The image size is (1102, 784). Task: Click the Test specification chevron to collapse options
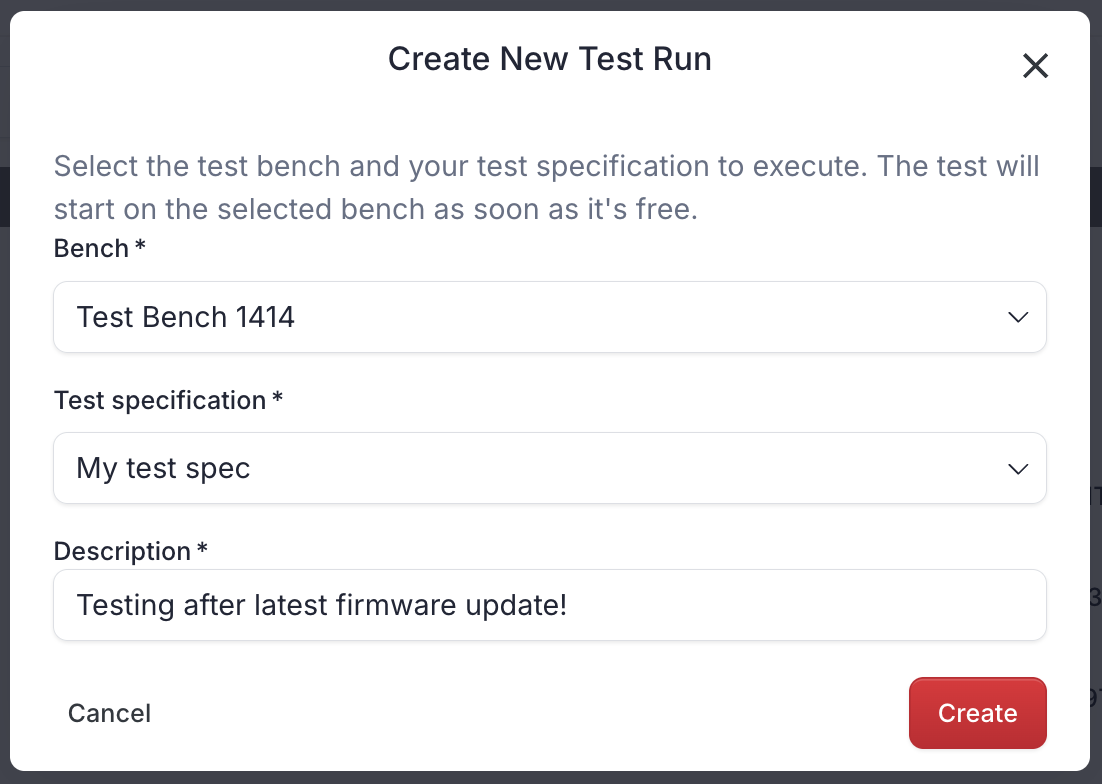[x=1018, y=468]
